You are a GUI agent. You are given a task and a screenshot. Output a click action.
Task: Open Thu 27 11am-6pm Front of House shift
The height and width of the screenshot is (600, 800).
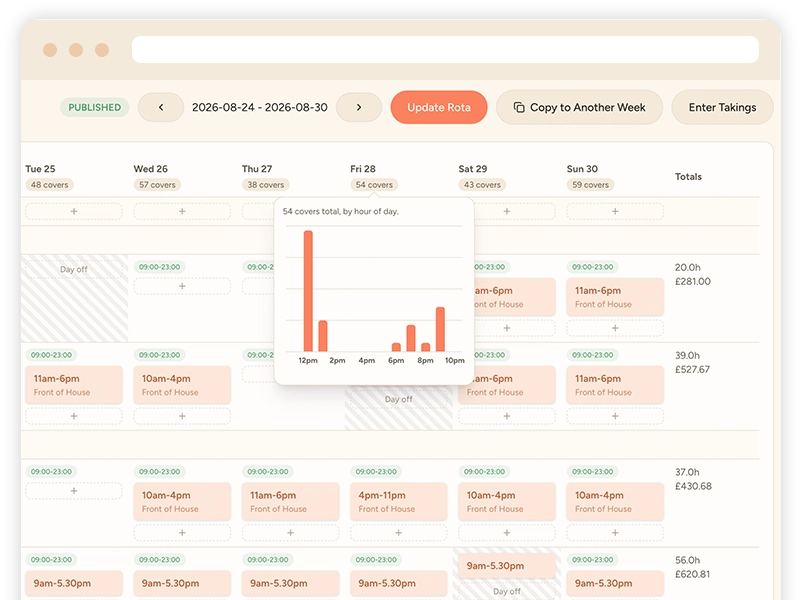pos(290,502)
